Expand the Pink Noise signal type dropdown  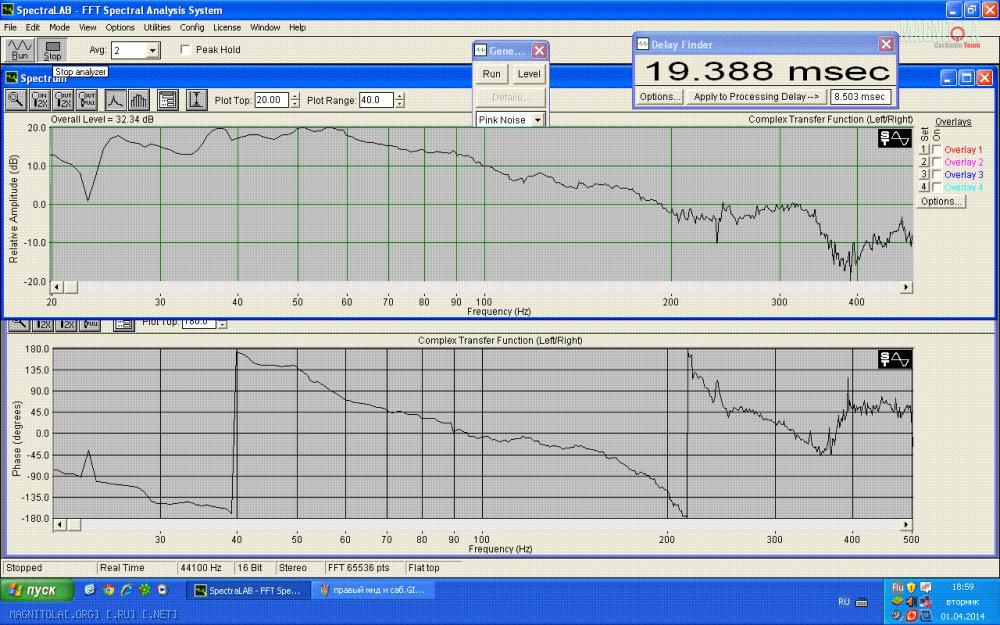(537, 120)
